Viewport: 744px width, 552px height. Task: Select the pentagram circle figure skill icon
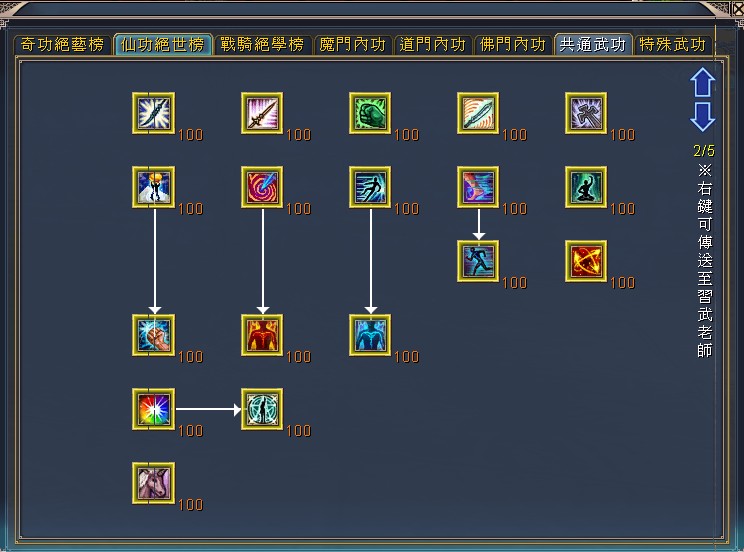point(262,409)
